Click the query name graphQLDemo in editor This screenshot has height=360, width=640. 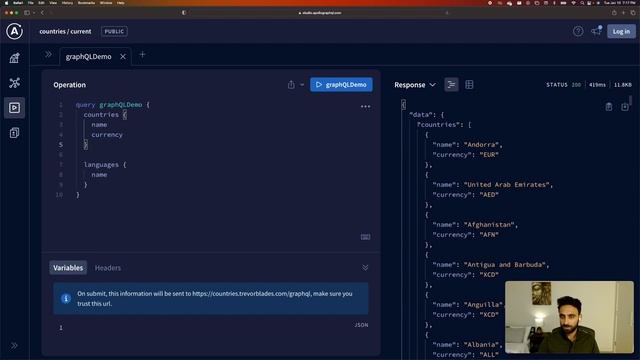121,104
